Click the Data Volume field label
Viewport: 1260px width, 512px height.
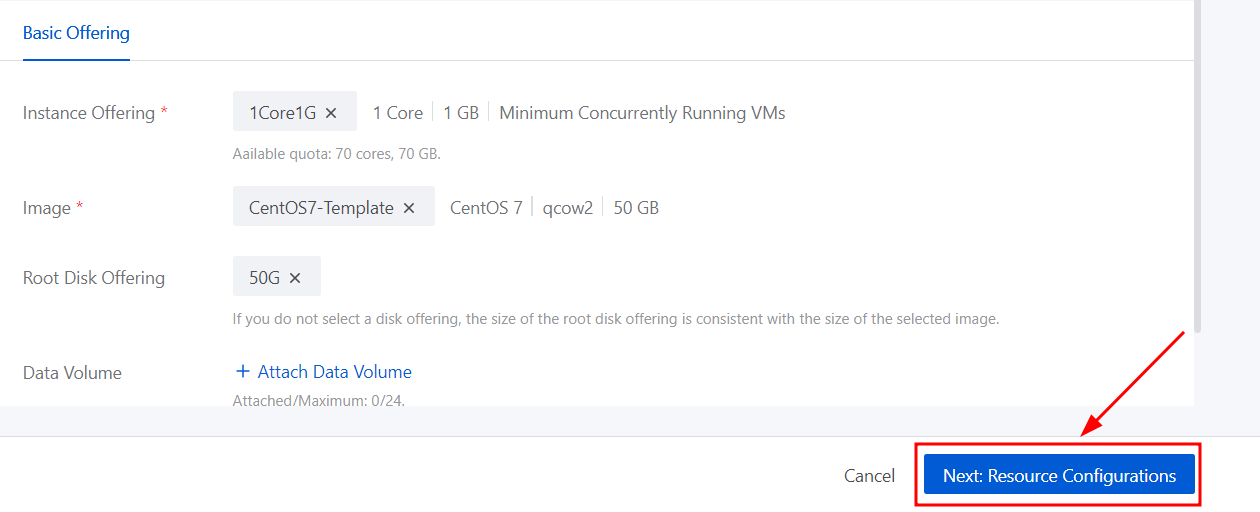click(72, 373)
